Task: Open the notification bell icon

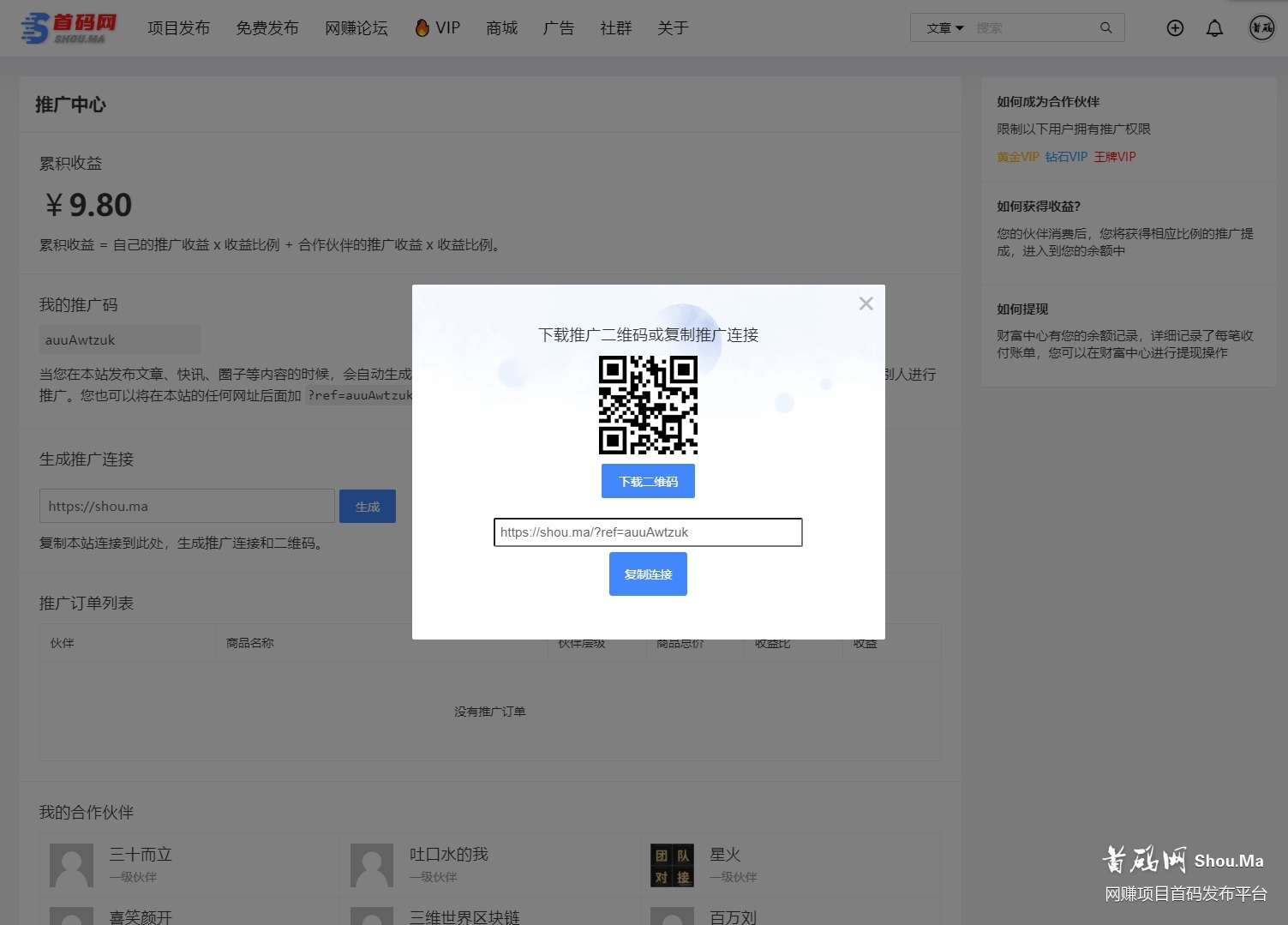Action: 1214,27
